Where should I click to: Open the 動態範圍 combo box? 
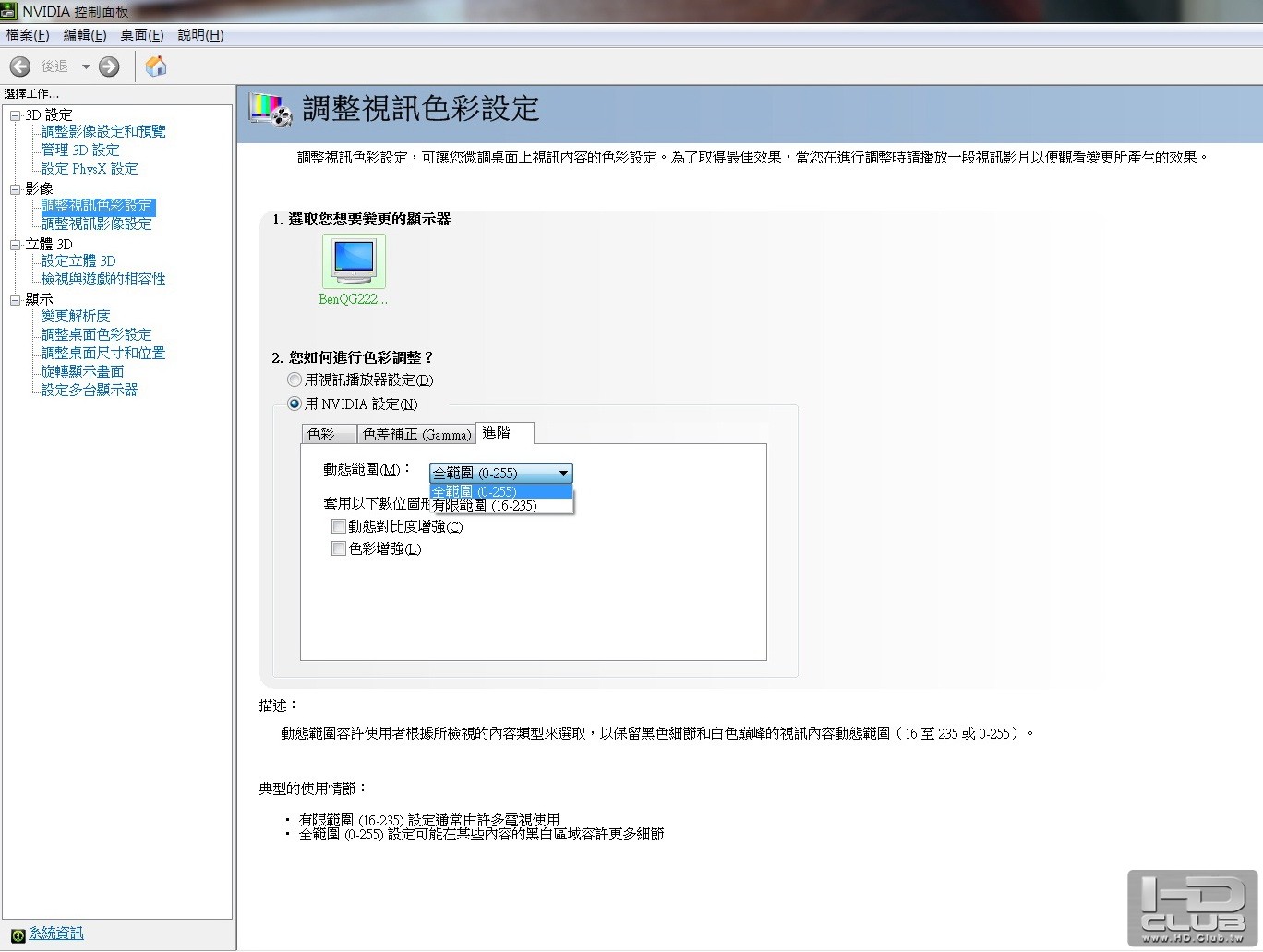[501, 473]
